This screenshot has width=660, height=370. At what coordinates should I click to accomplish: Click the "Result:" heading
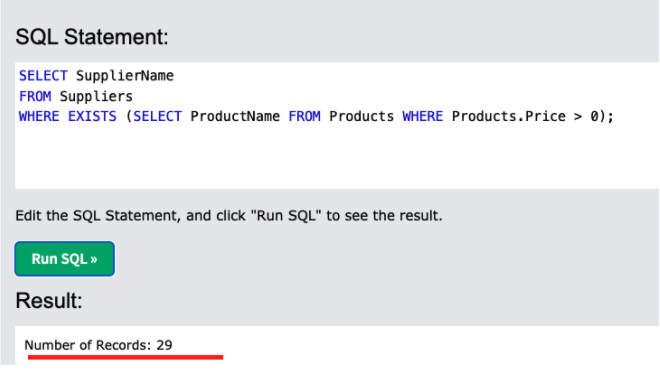(49, 301)
